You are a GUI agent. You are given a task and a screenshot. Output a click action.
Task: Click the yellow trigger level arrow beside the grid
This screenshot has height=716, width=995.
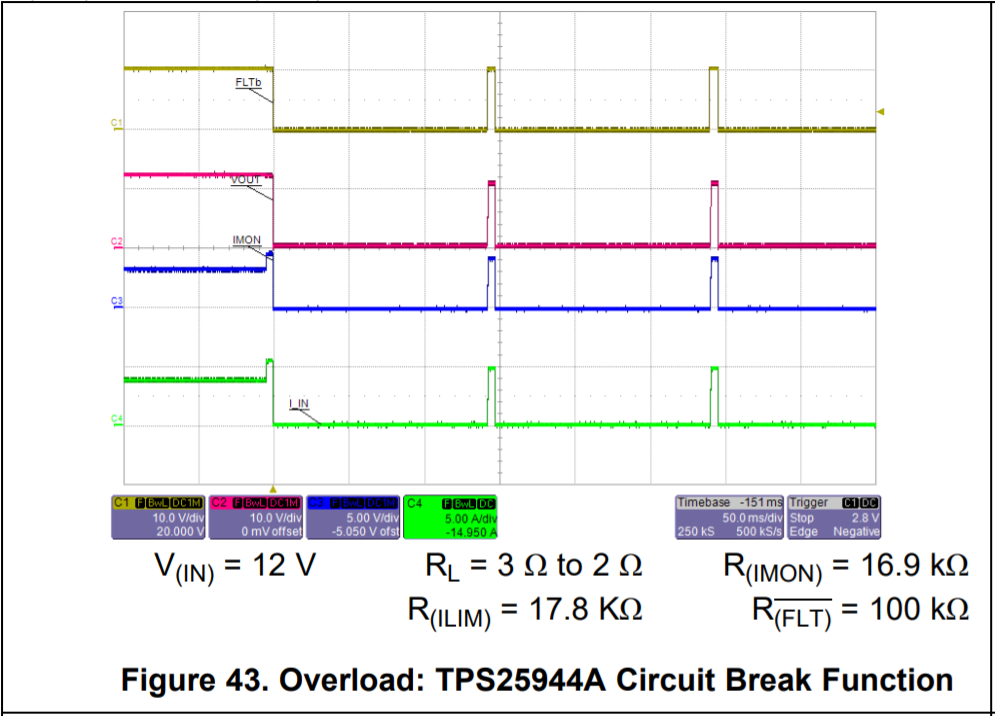click(x=881, y=112)
